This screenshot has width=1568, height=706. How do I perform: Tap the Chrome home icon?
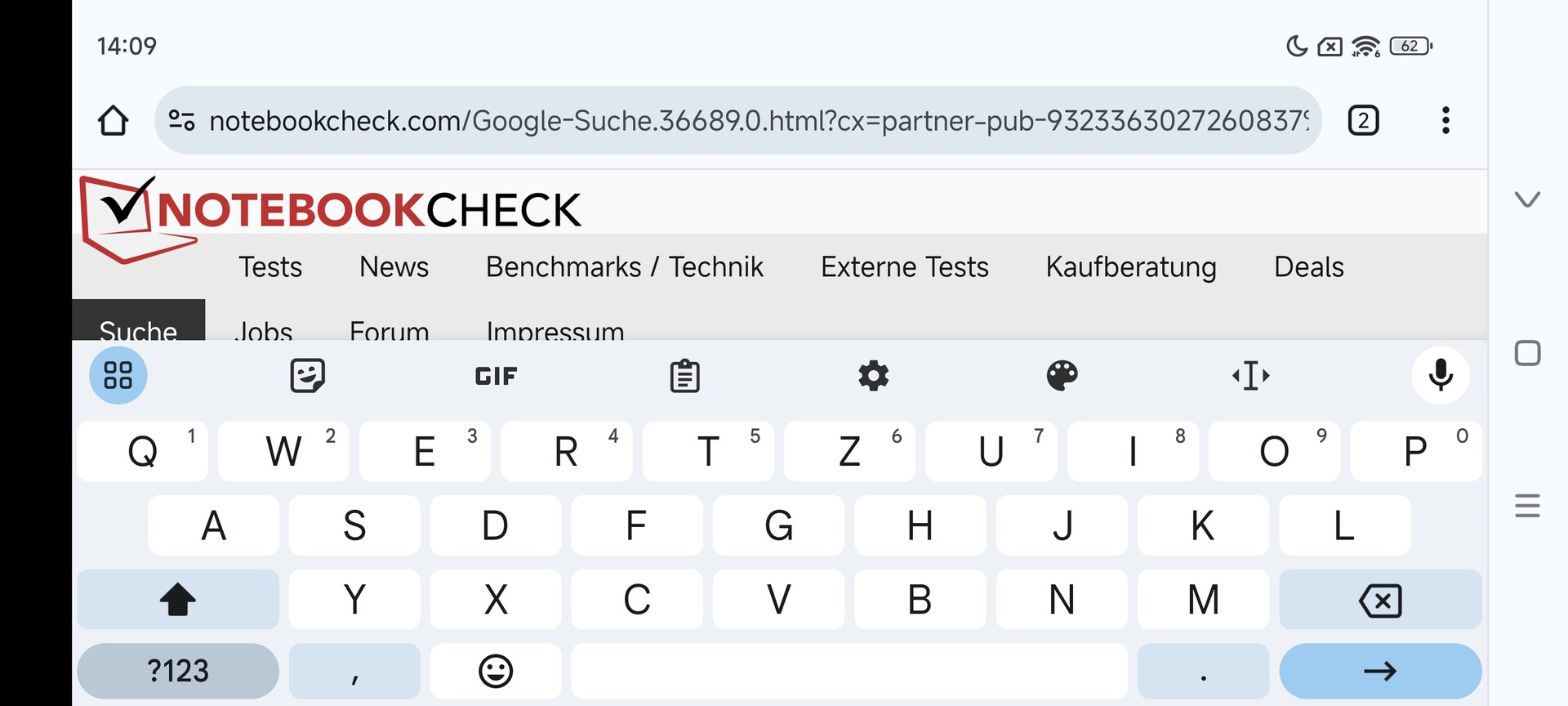pyautogui.click(x=113, y=121)
